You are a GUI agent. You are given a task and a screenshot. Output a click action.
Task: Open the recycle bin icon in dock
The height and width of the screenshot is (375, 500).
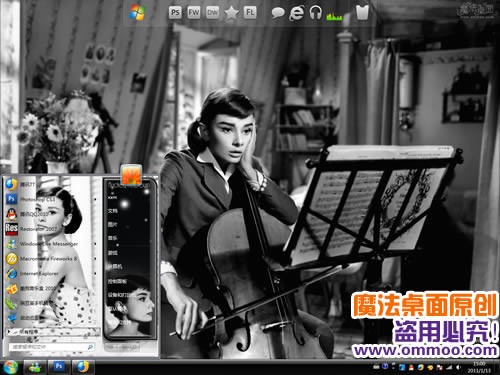[x=362, y=13]
